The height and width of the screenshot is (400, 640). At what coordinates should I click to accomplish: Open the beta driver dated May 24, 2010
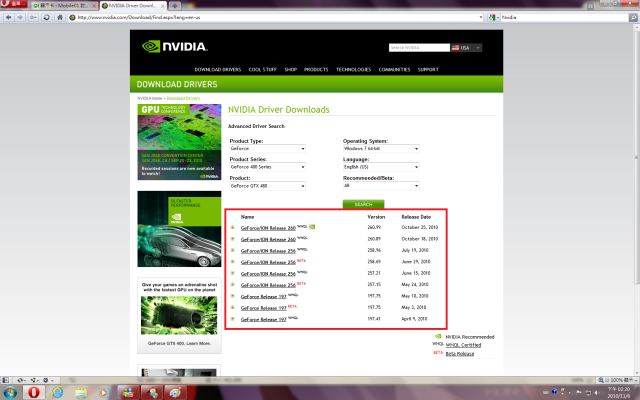click(268, 285)
